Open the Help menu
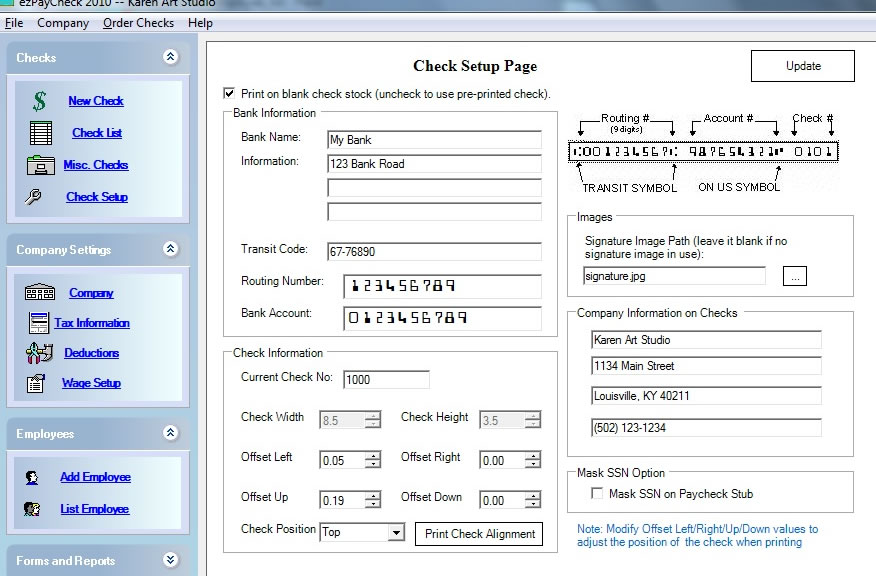This screenshot has height=579, width=876. point(201,23)
